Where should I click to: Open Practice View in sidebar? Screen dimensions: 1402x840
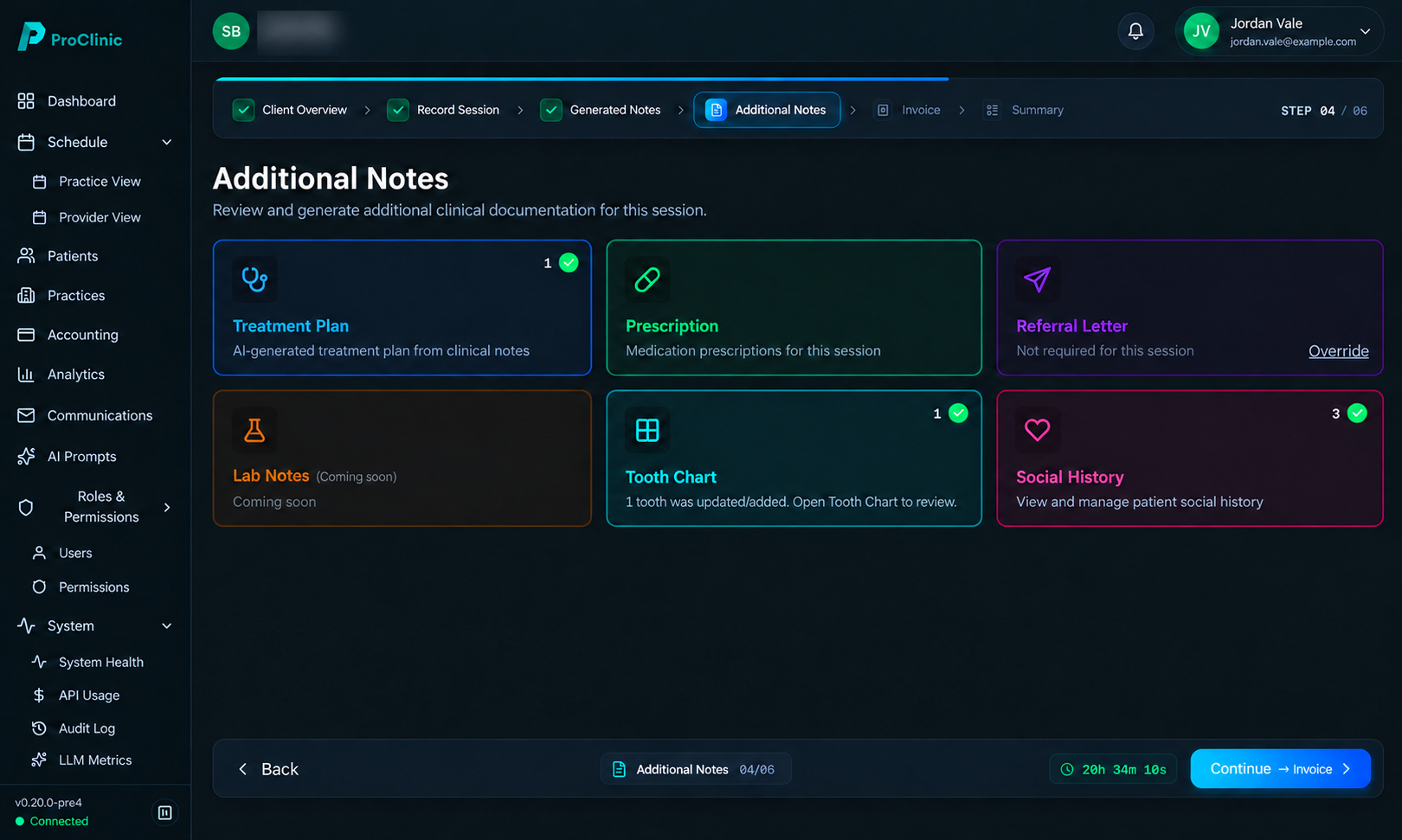87,182
